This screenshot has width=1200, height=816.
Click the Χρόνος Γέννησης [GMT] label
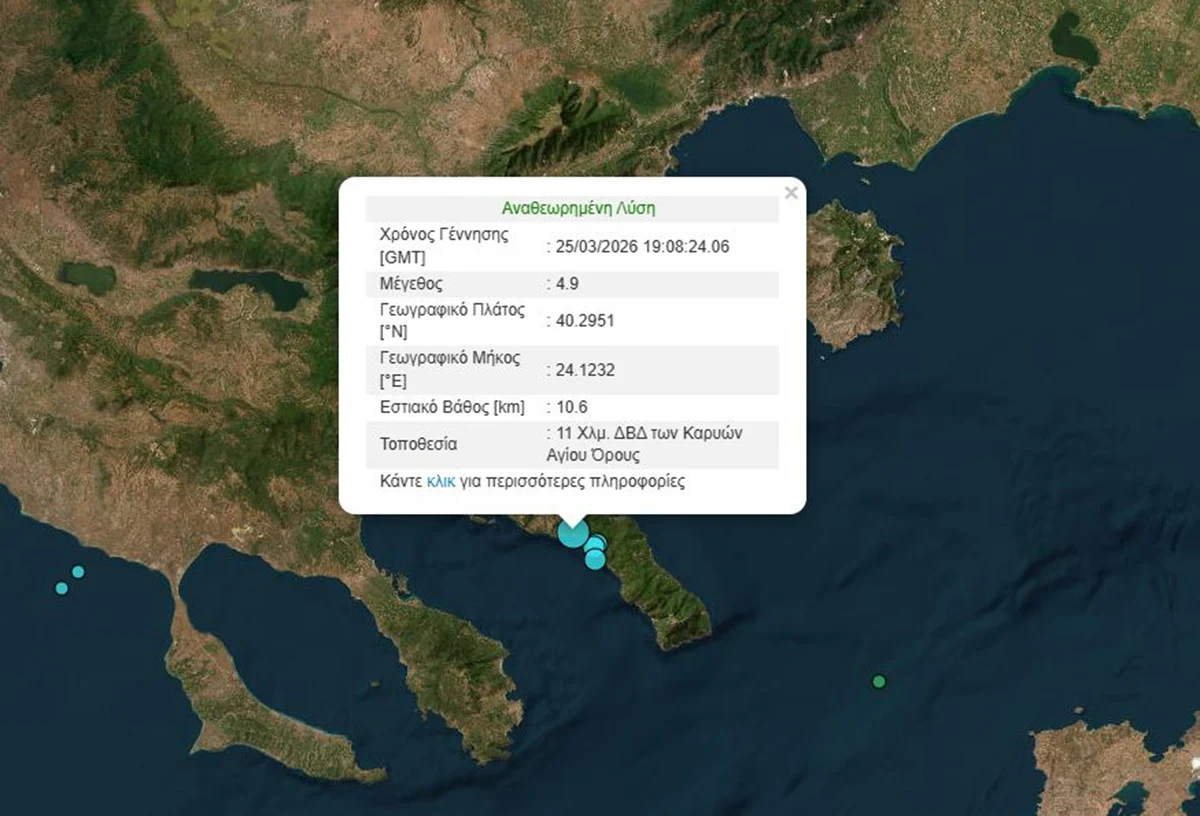(x=444, y=246)
